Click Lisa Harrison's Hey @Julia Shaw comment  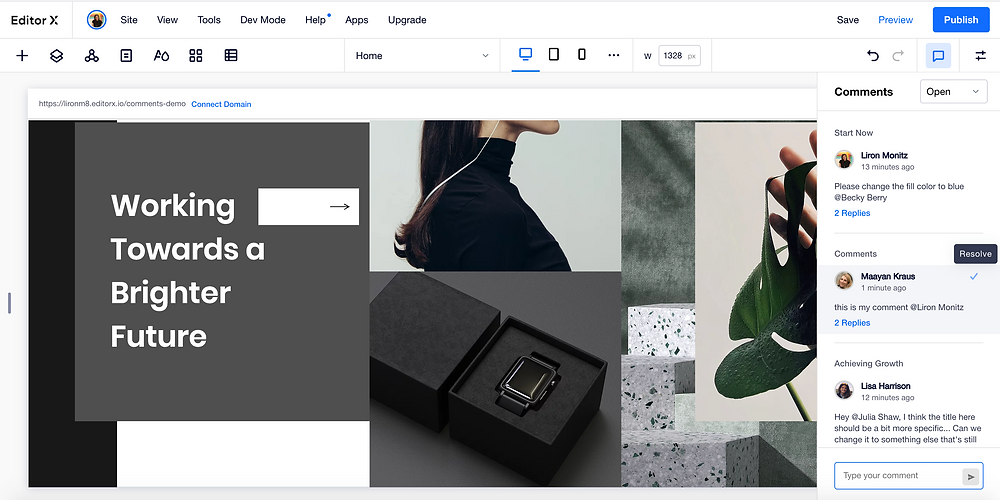[908, 428]
